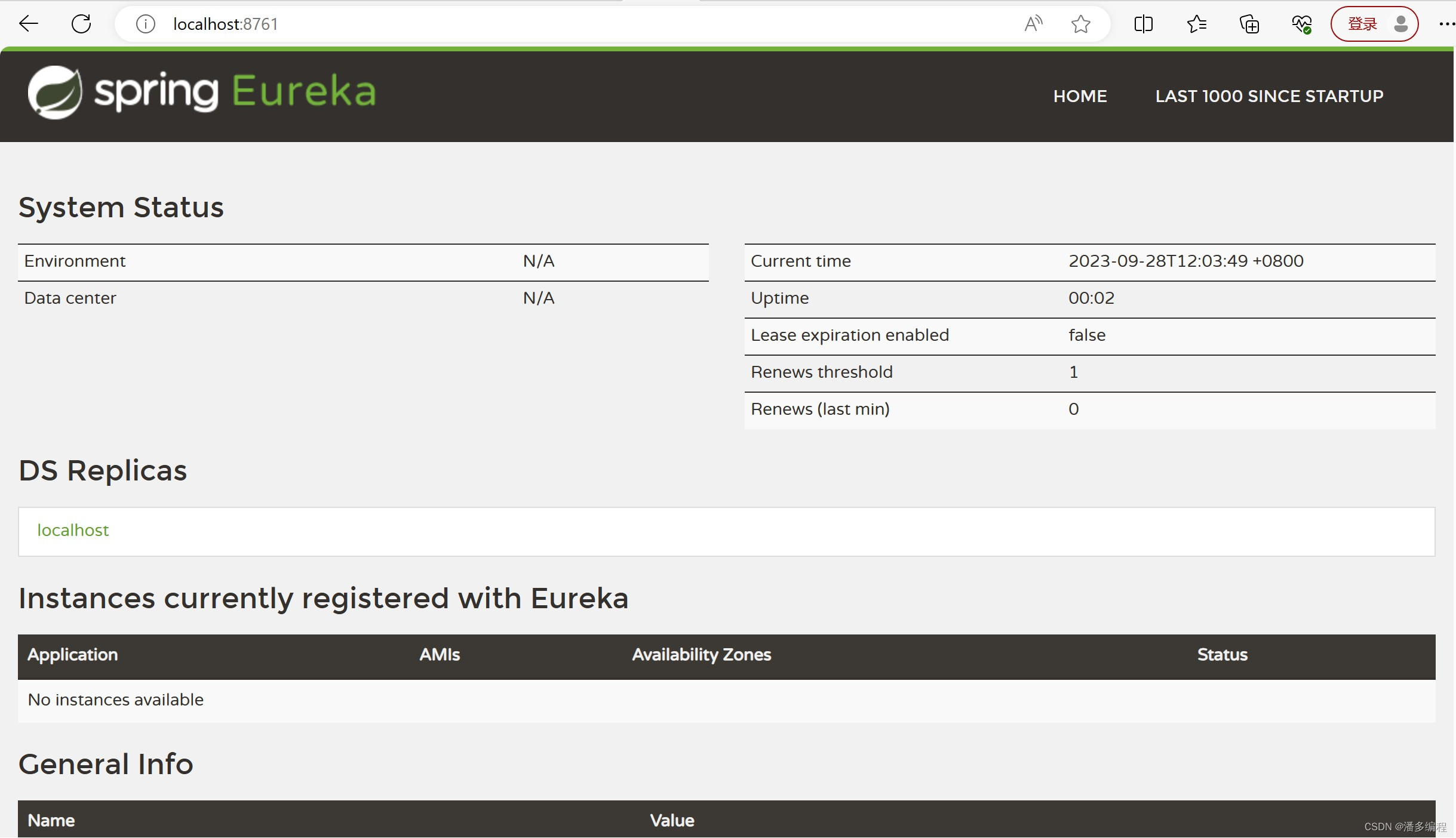Open LAST 1000 SINCE STARTUP page

click(x=1269, y=96)
